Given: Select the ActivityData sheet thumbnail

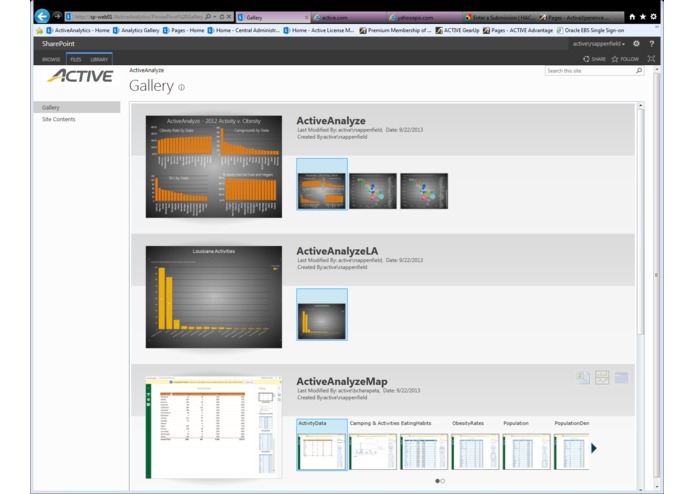Looking at the screenshot, I should point(322,451).
